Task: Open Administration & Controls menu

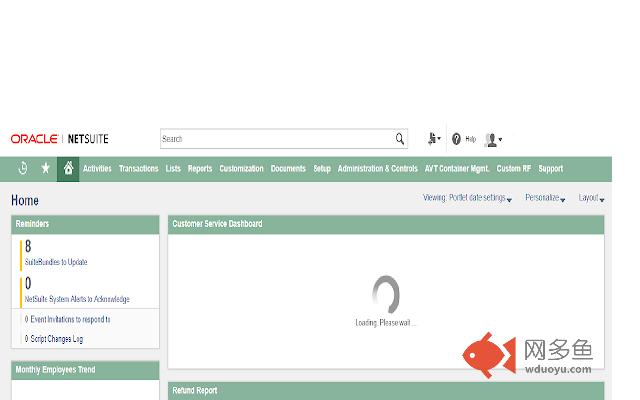Action: click(x=378, y=169)
